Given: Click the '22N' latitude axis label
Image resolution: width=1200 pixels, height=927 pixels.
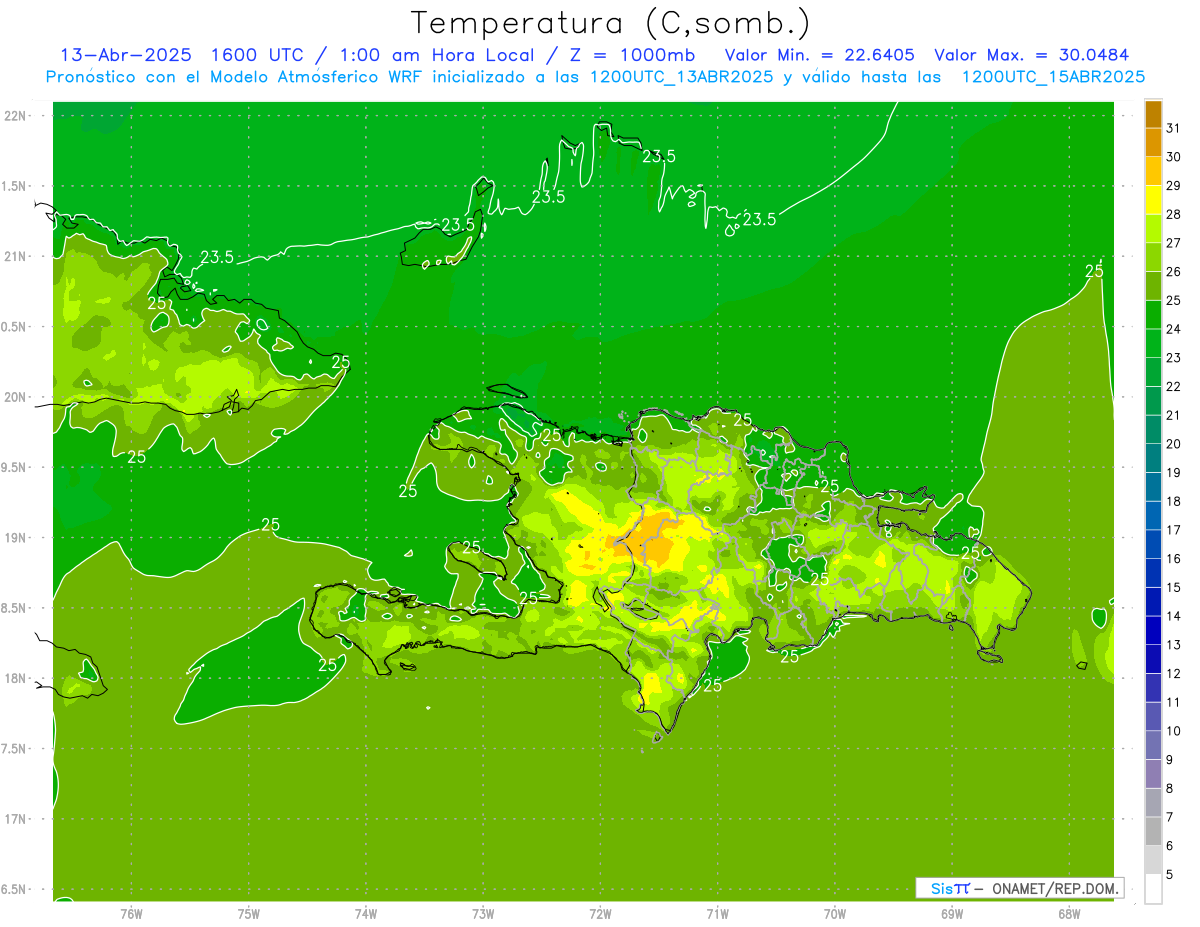Looking at the screenshot, I should tap(17, 116).
